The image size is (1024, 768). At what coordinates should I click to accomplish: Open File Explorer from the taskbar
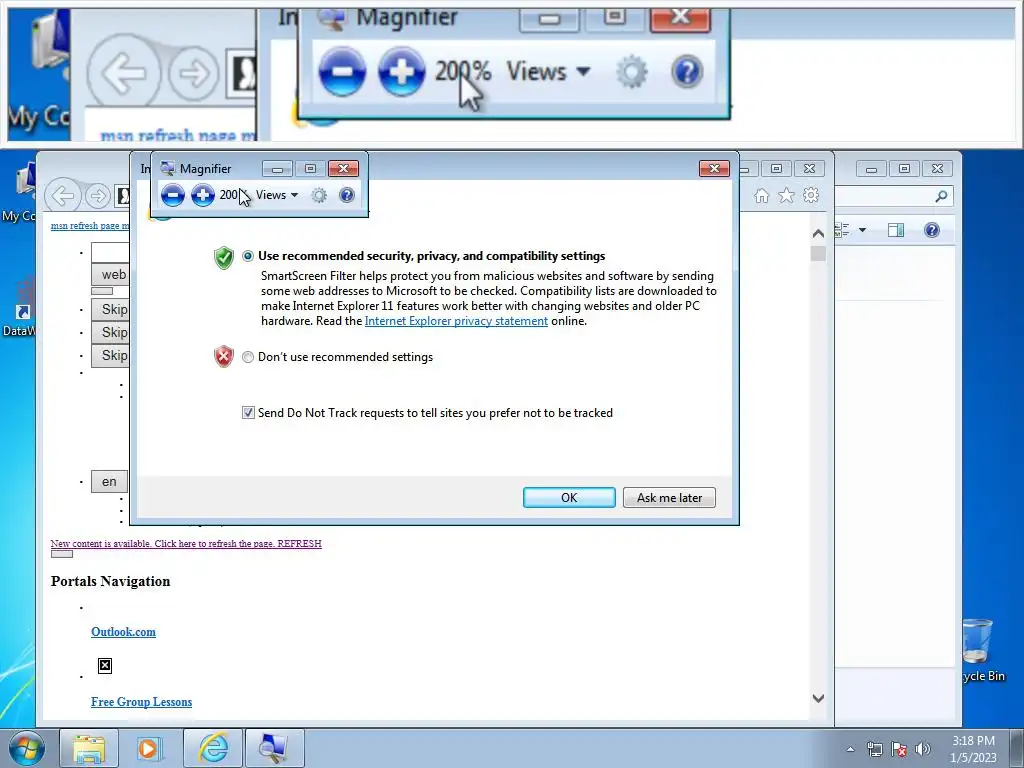(x=89, y=748)
